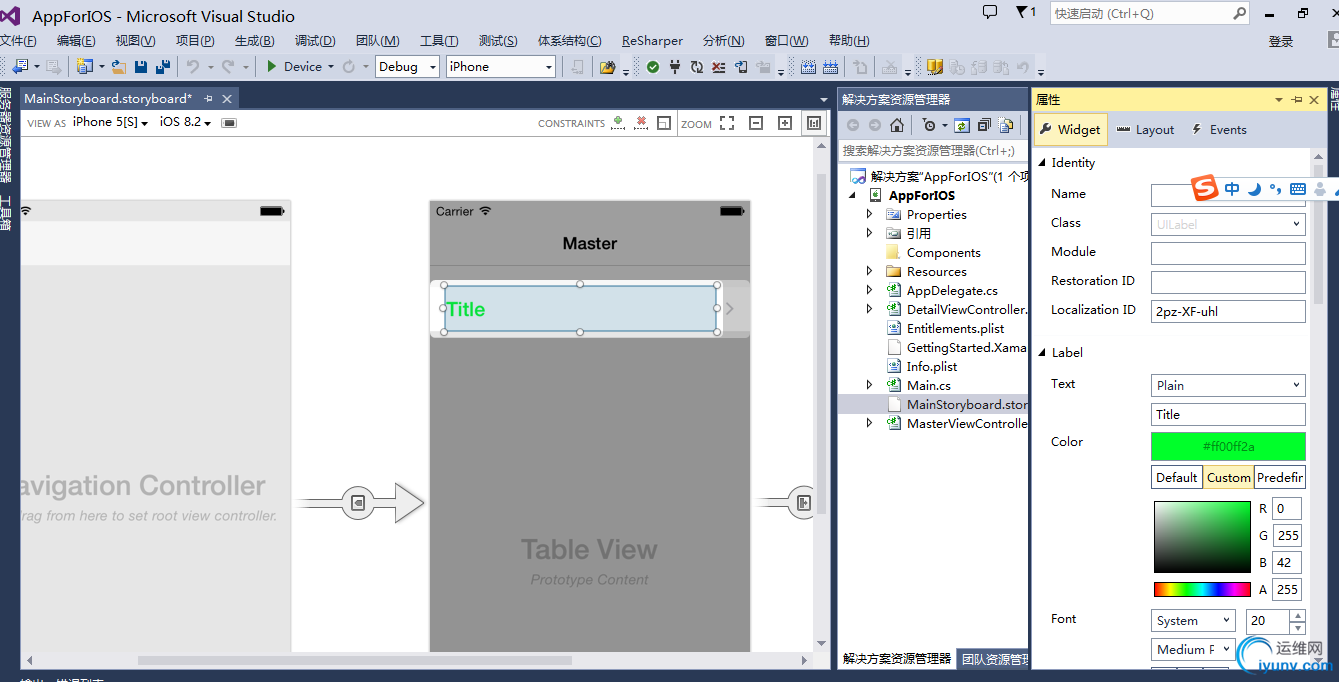The height and width of the screenshot is (682, 1339).
Task: Open AppDelegate.cs in Solution Explorer
Action: [951, 290]
